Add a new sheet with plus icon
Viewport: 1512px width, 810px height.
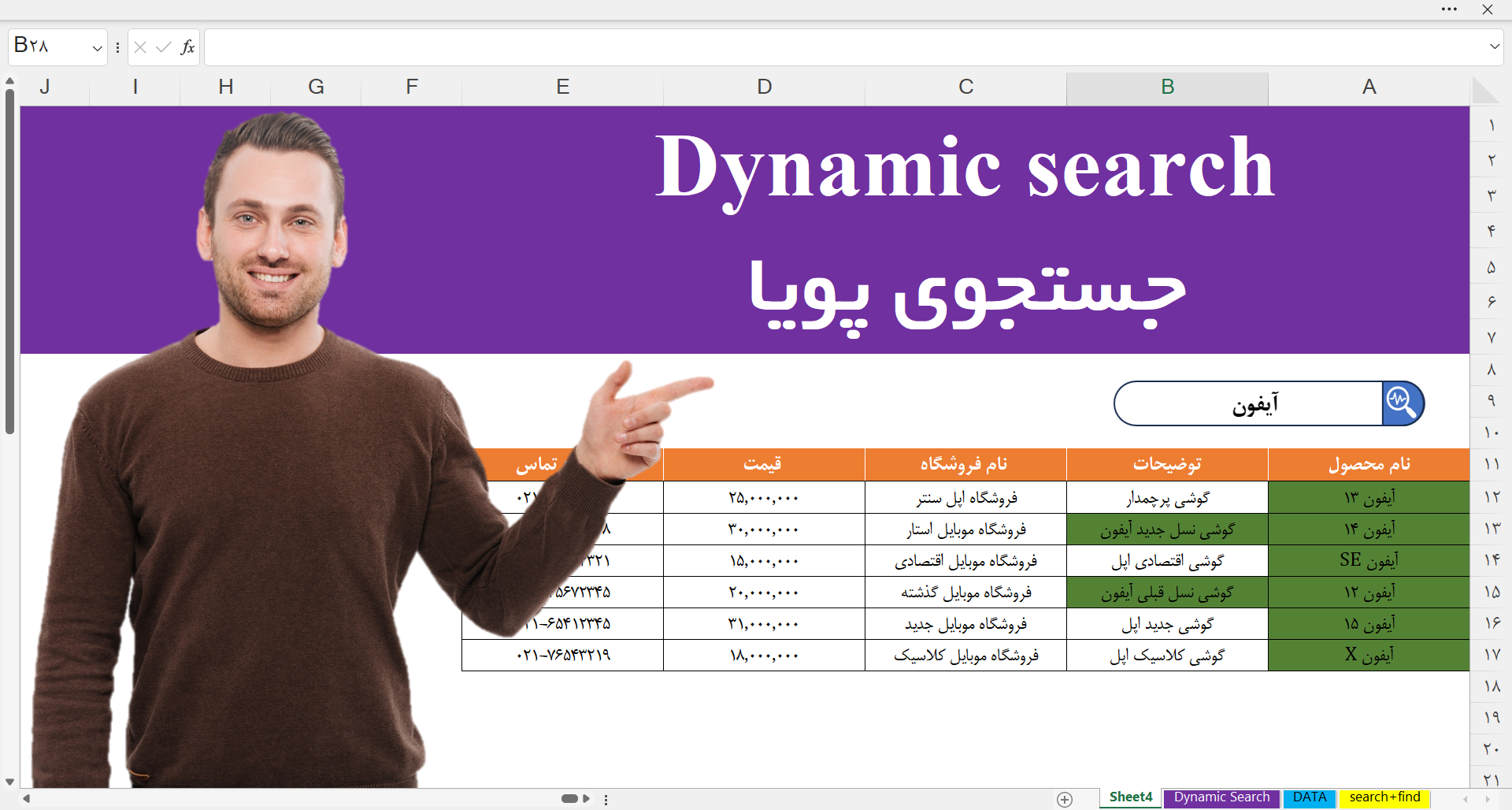coord(1065,799)
